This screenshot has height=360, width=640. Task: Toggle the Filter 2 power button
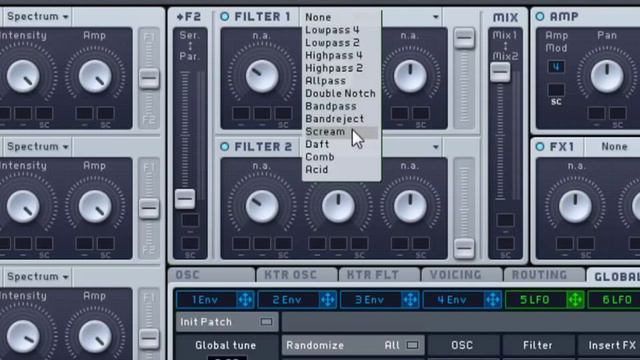tap(224, 147)
